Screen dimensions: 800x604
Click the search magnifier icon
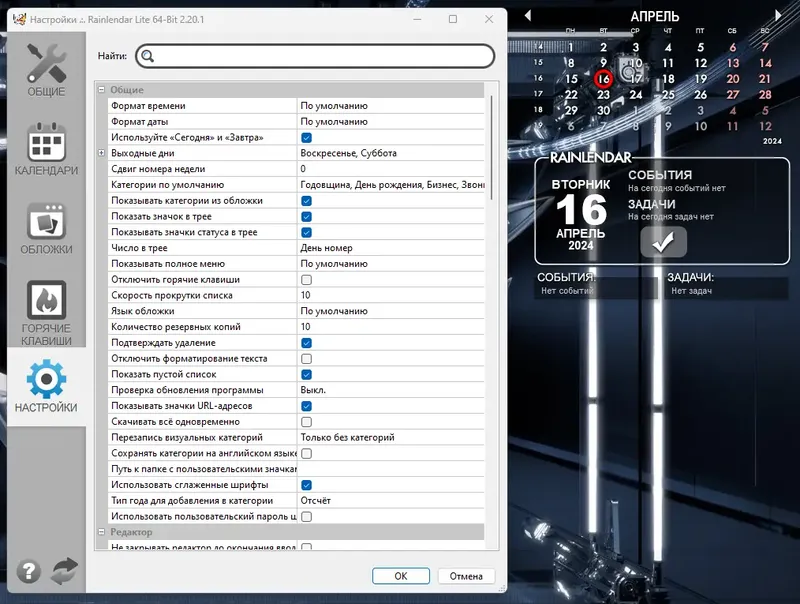147,56
